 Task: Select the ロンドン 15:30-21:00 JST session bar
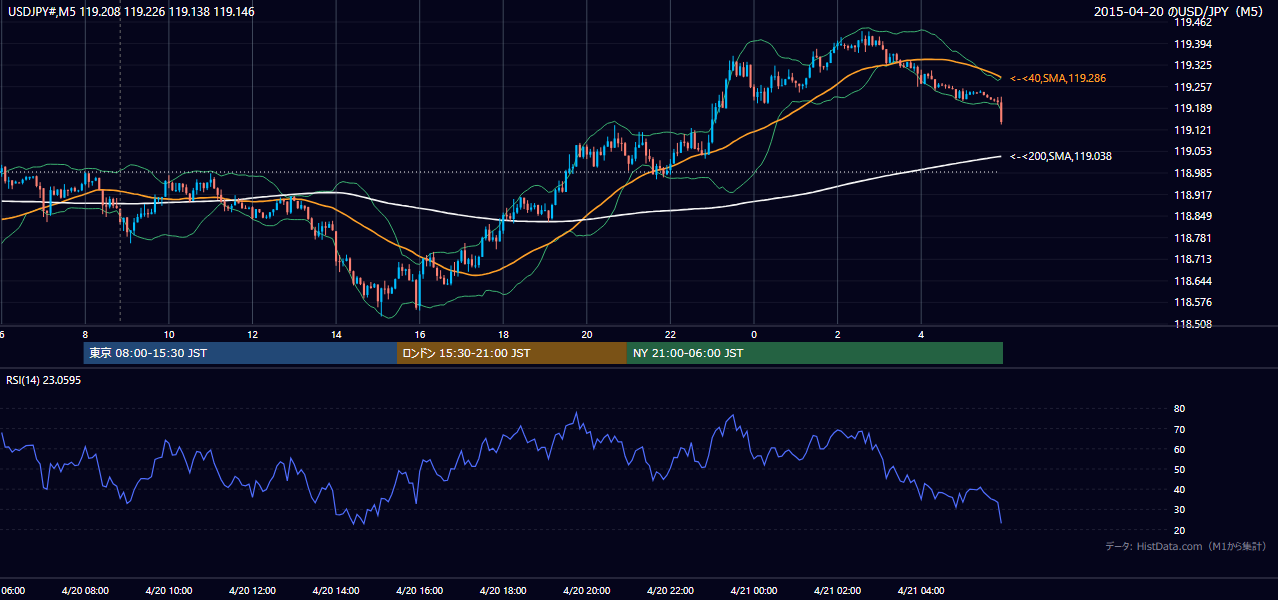512,353
